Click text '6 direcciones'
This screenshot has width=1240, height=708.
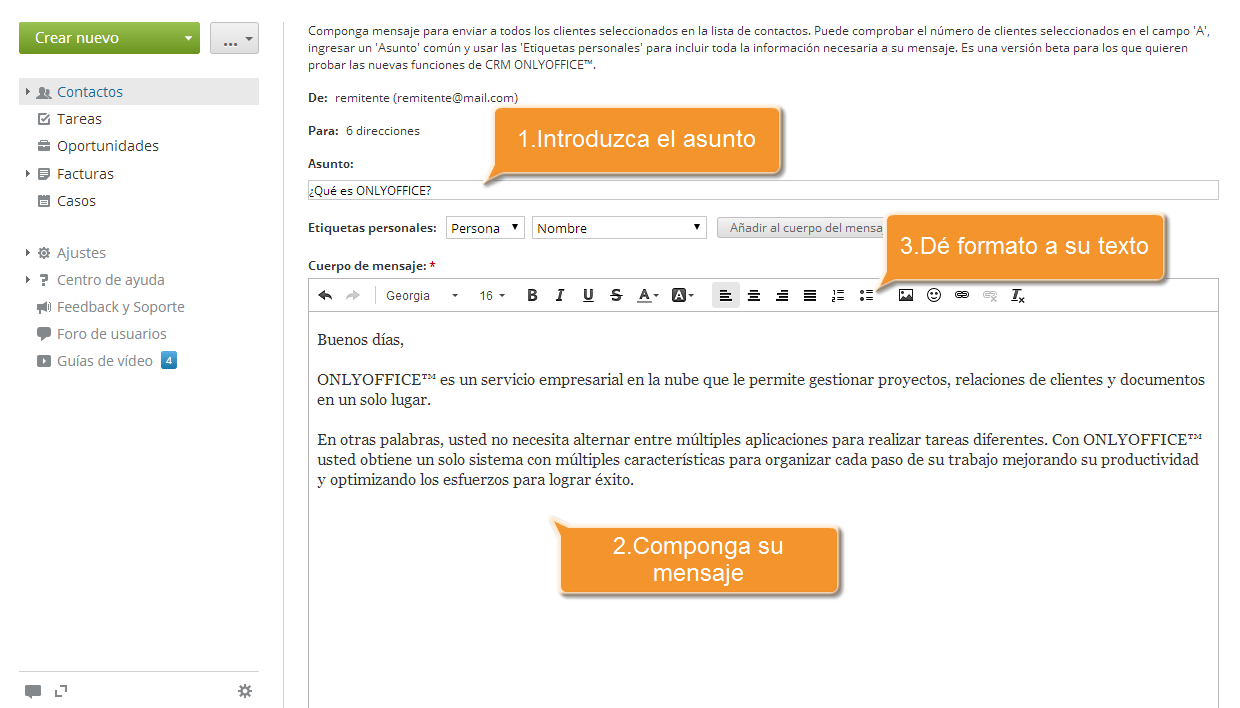tap(383, 131)
